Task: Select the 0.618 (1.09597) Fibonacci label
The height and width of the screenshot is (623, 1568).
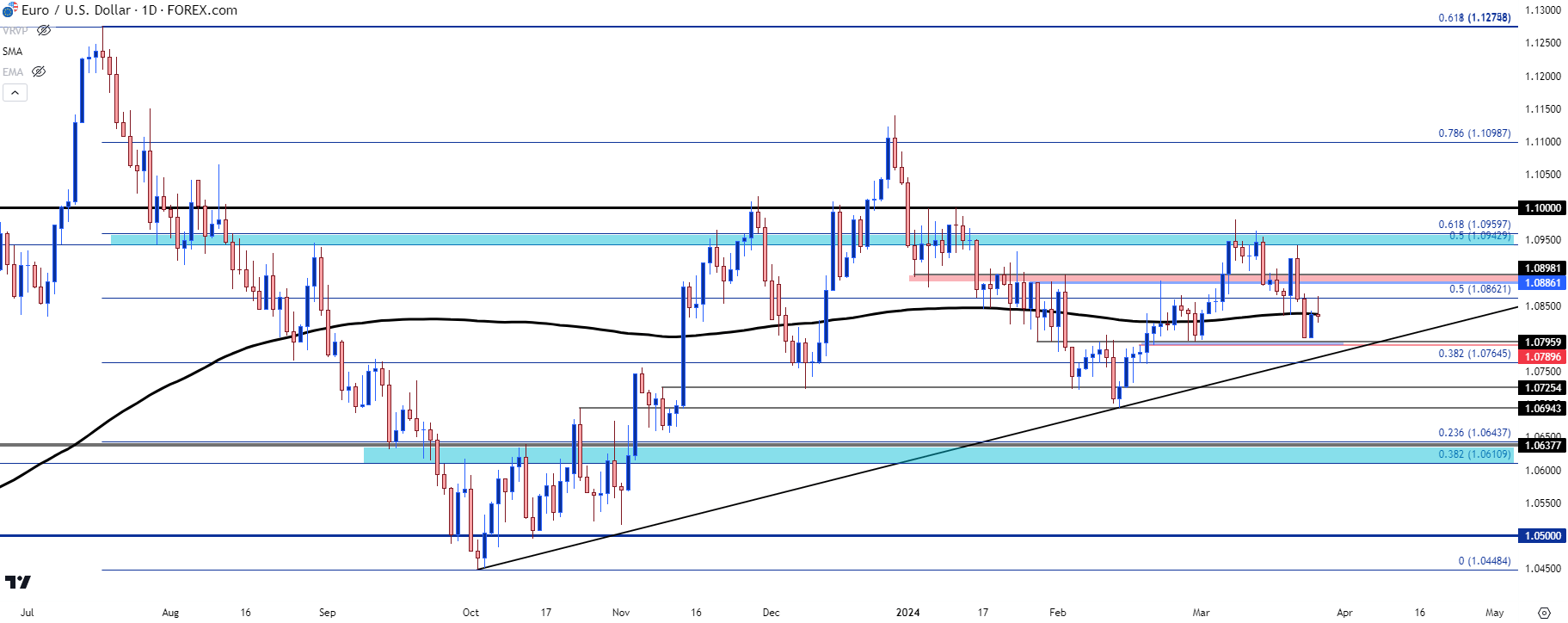Action: point(1474,225)
